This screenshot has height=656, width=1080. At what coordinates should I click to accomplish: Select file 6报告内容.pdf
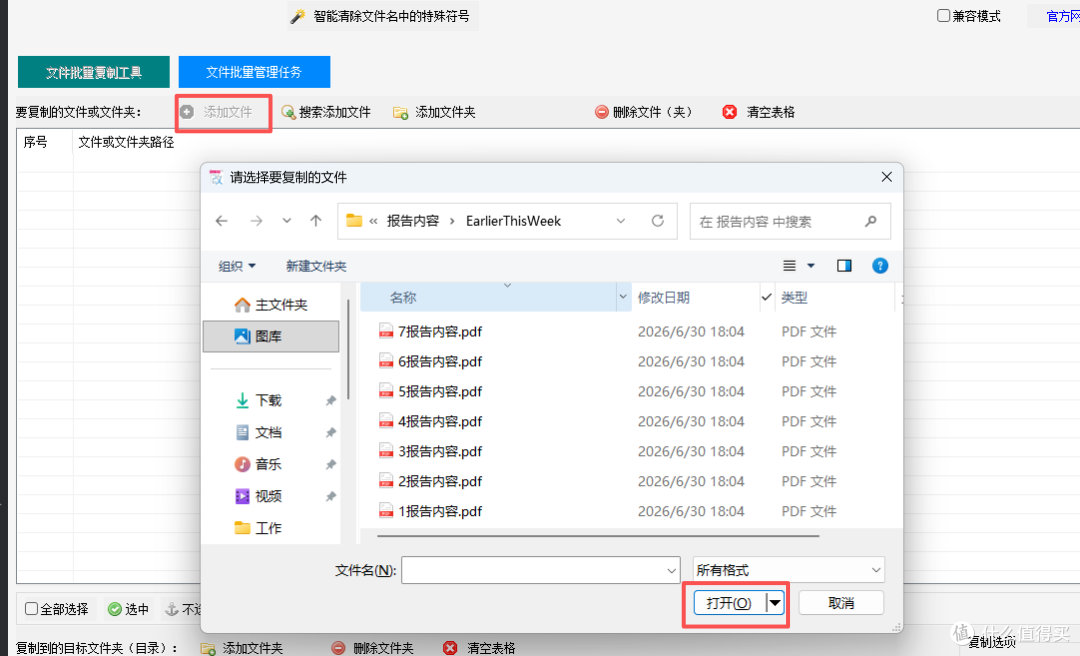point(439,361)
